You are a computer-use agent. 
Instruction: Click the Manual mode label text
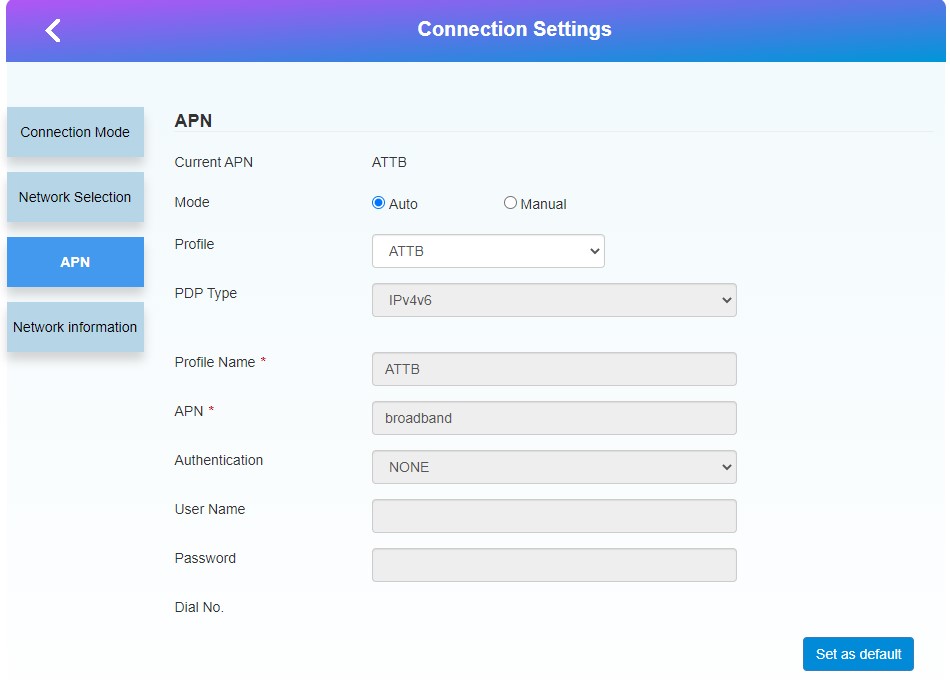[543, 204]
